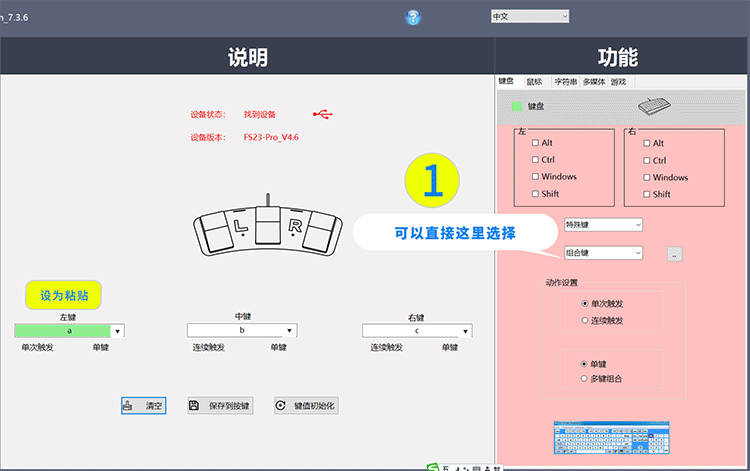
Task: Click the blue help question mark icon
Action: point(413,17)
